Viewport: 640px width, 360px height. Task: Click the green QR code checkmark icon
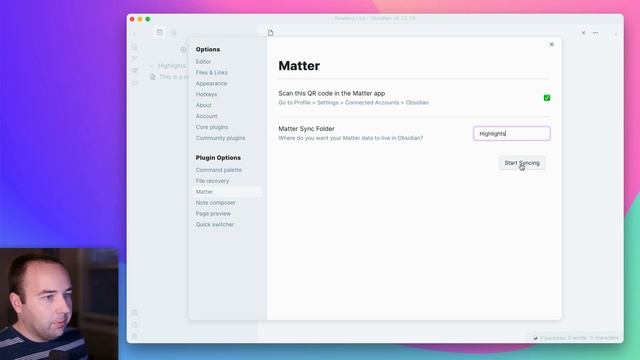tap(547, 98)
